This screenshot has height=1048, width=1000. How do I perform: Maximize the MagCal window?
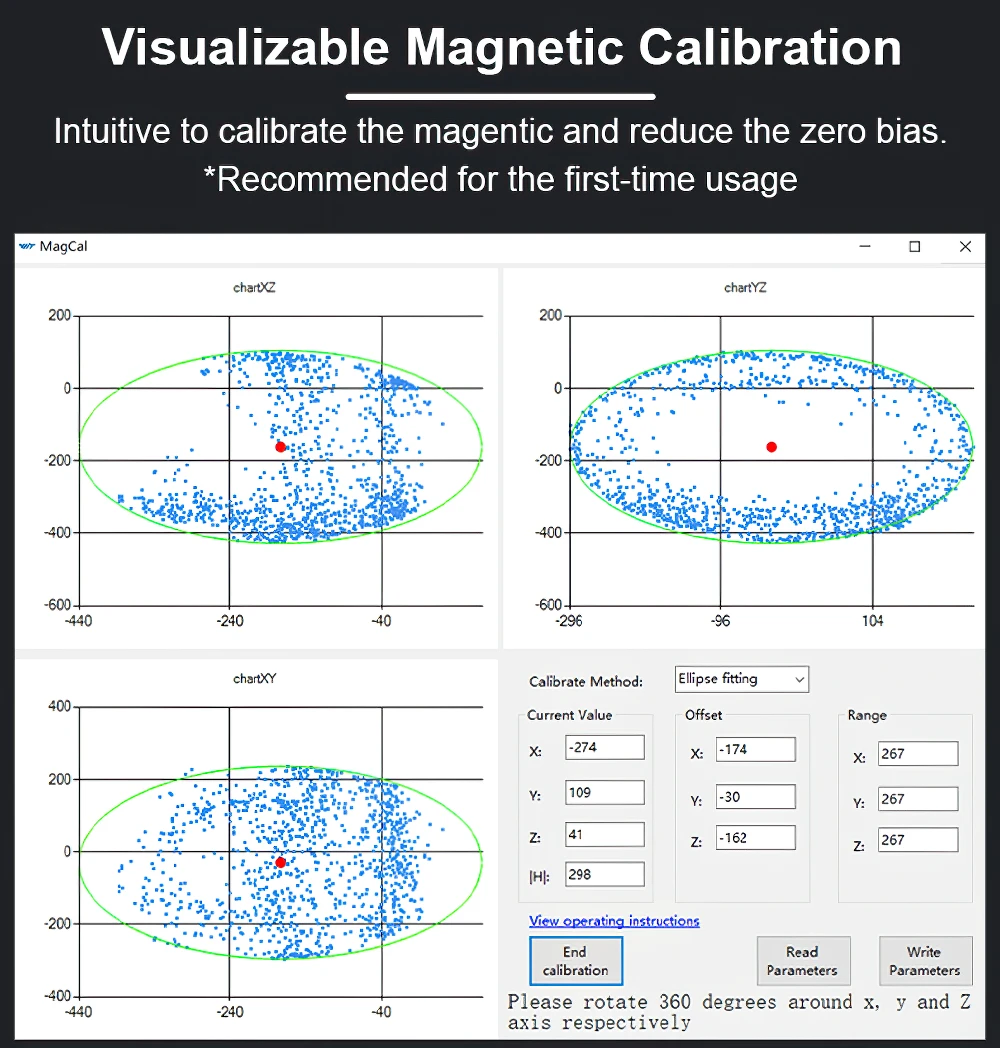pos(914,247)
